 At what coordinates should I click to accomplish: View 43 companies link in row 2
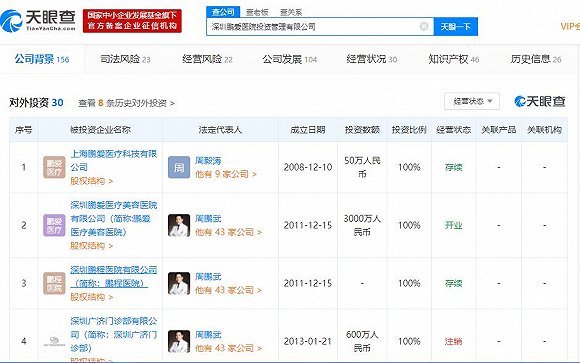(228, 232)
